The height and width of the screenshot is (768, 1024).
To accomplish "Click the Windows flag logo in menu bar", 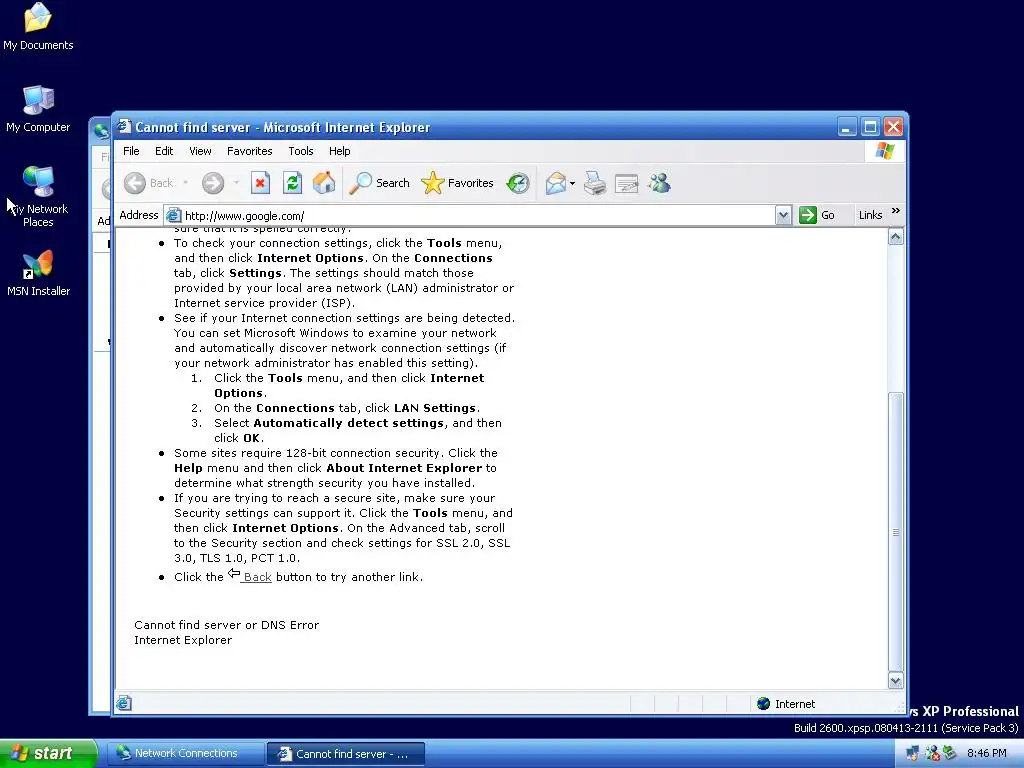I will point(885,151).
